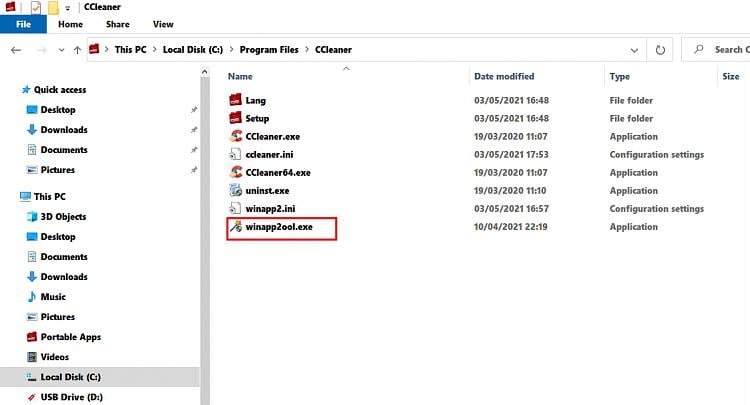Click the Desktop icon under This PC

pyautogui.click(x=32, y=237)
